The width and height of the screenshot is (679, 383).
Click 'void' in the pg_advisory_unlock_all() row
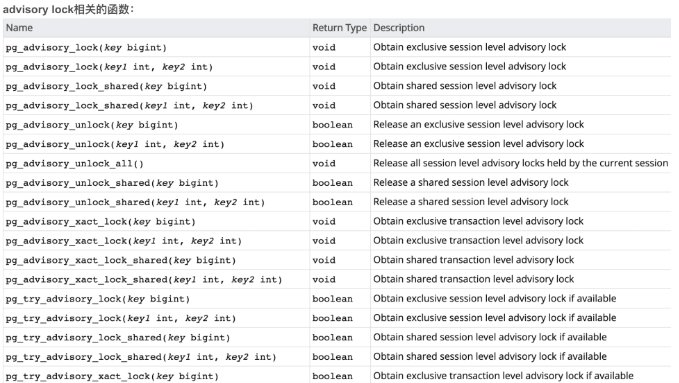[x=324, y=164]
